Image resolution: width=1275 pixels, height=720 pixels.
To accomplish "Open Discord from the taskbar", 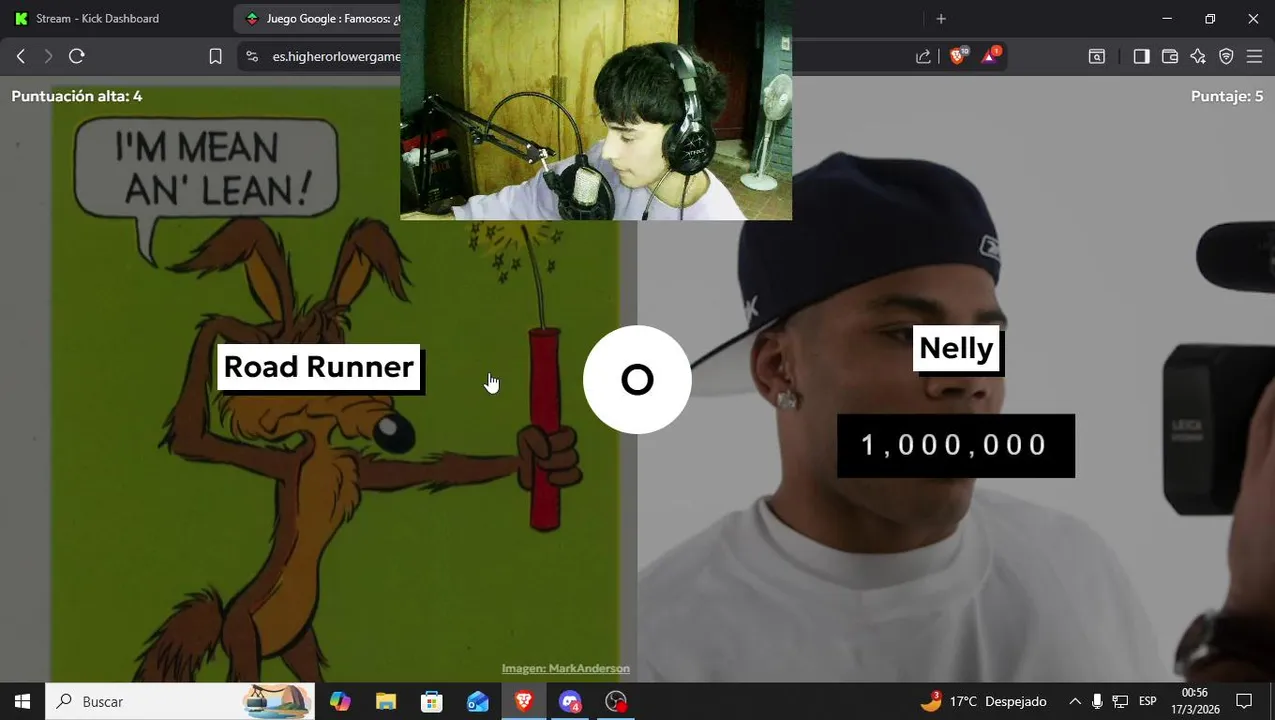I will click(570, 701).
